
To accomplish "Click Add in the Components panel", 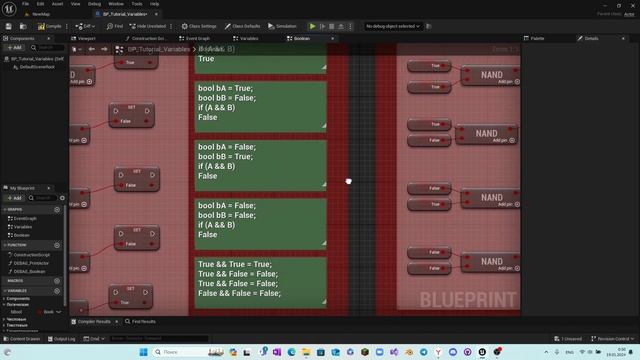I will pyautogui.click(x=15, y=48).
